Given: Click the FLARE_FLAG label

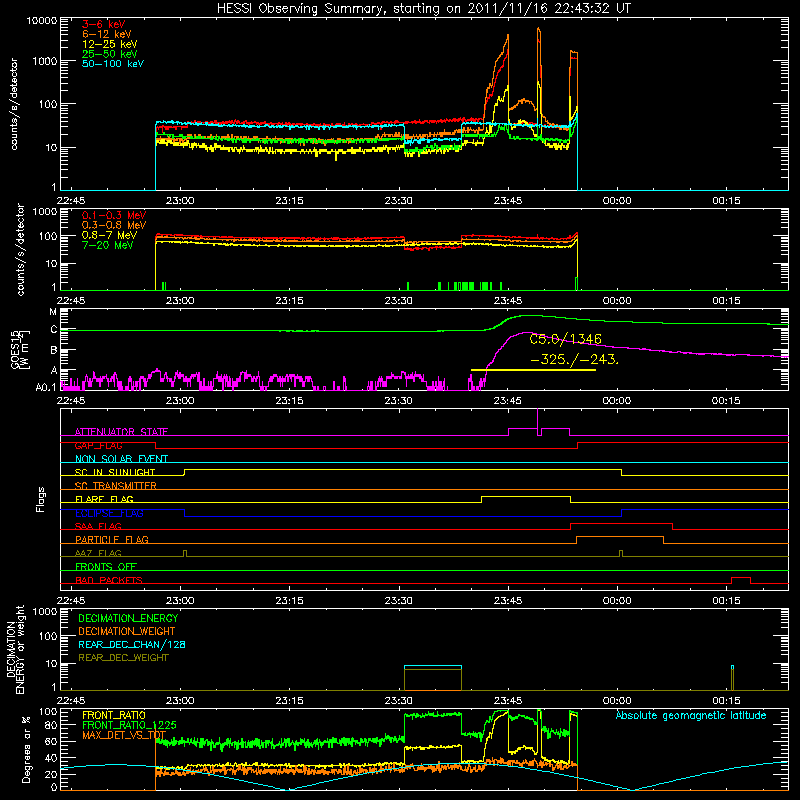Looking at the screenshot, I should pyautogui.click(x=104, y=499).
